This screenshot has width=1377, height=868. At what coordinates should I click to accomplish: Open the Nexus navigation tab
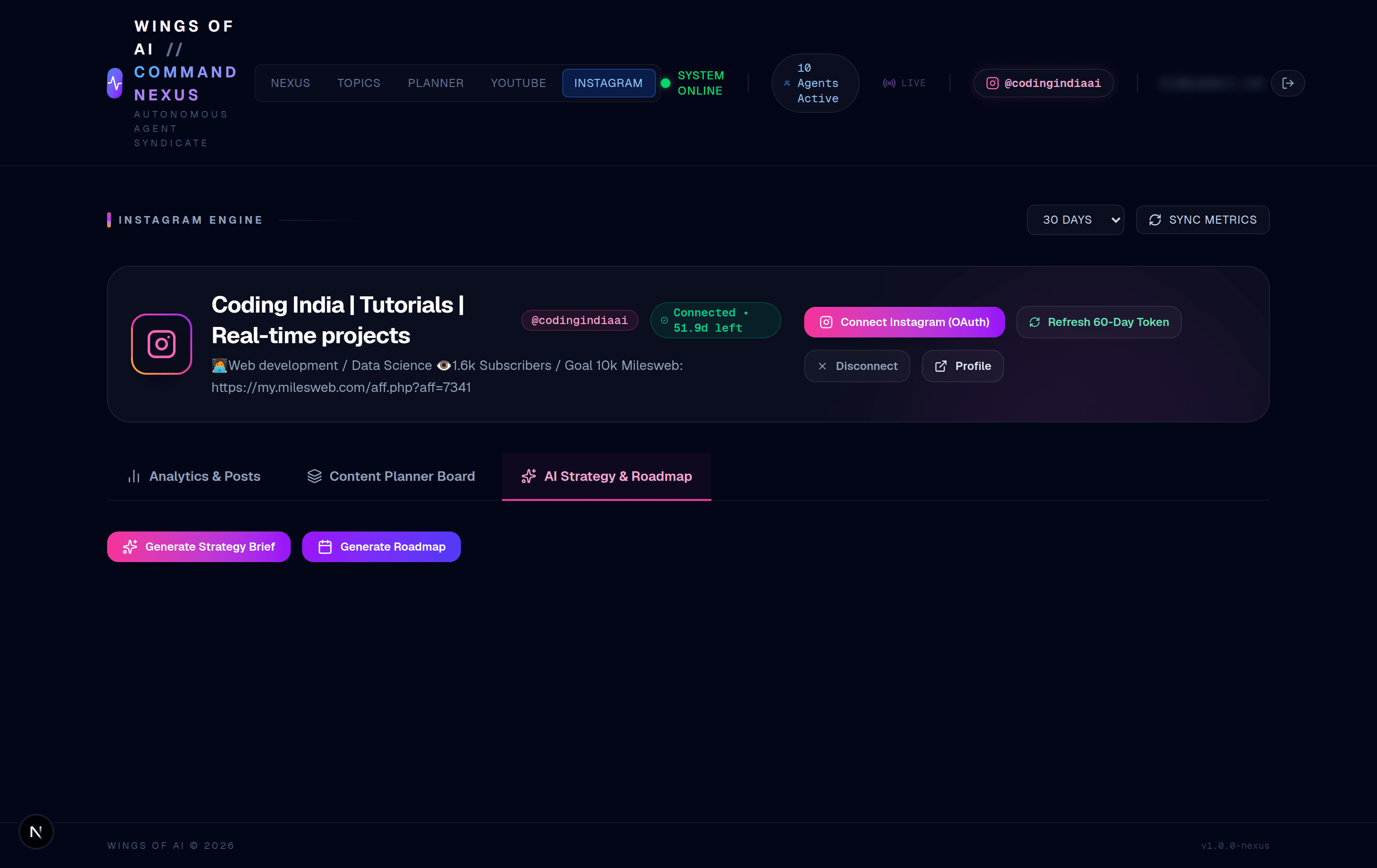click(291, 84)
